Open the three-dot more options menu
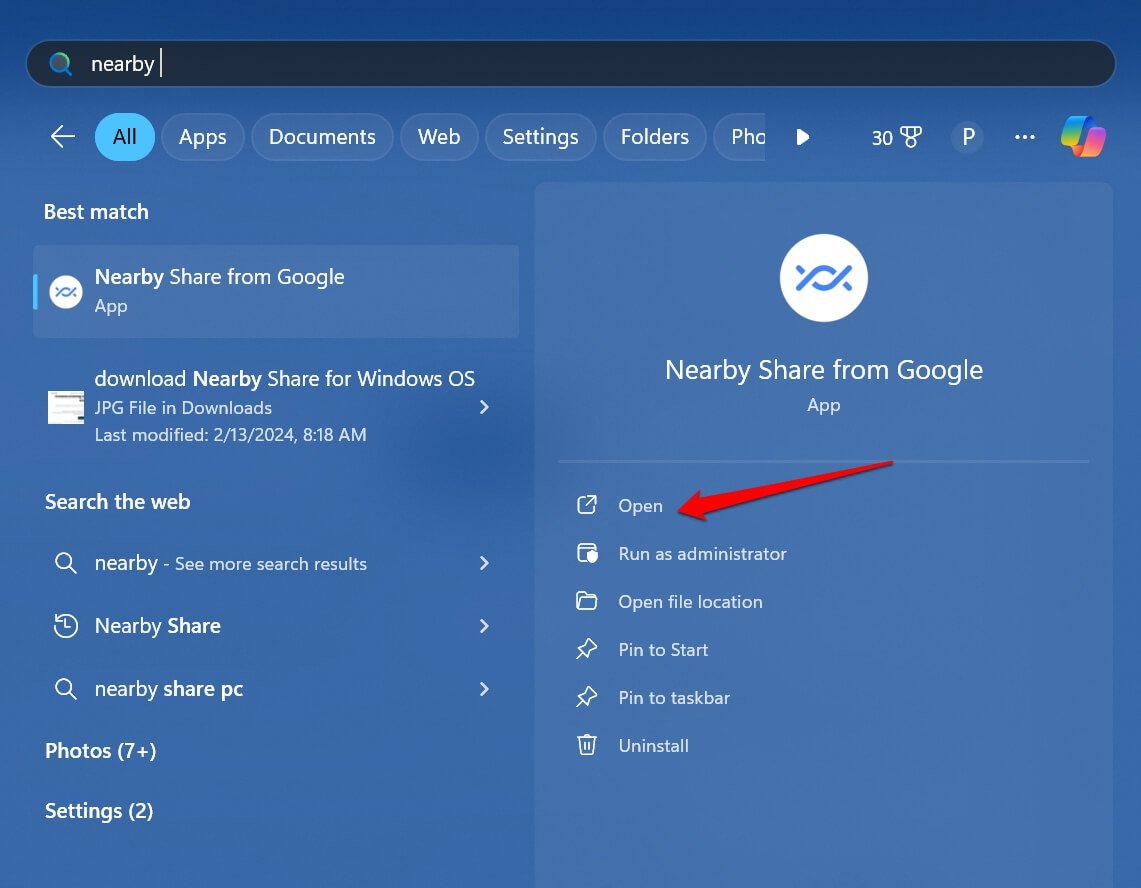Screen dimensions: 1141x888 click(1025, 137)
